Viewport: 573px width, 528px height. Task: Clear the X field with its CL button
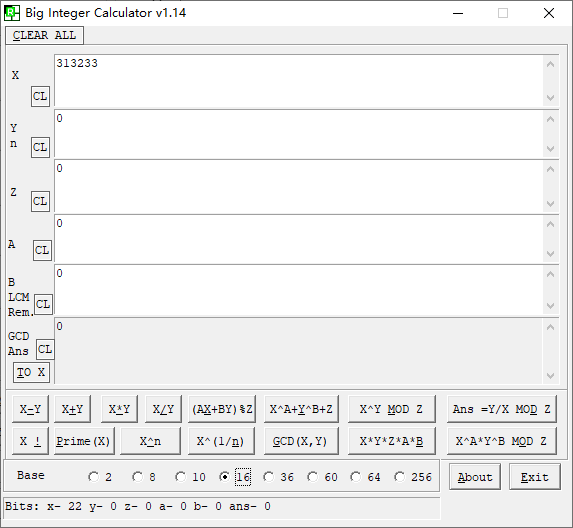point(40,96)
